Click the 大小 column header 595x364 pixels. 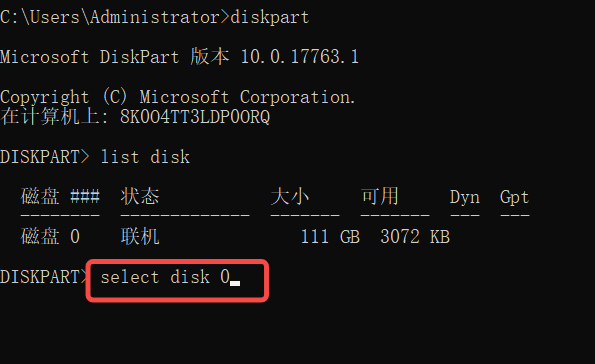(290, 197)
